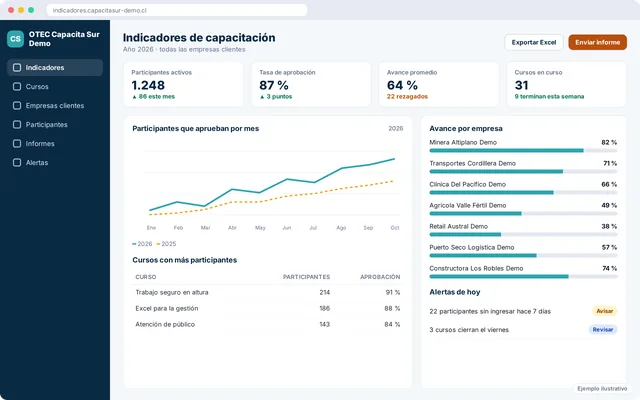The image size is (640, 400).
Task: Click the 'Oct' month label on chart
Action: click(x=395, y=228)
